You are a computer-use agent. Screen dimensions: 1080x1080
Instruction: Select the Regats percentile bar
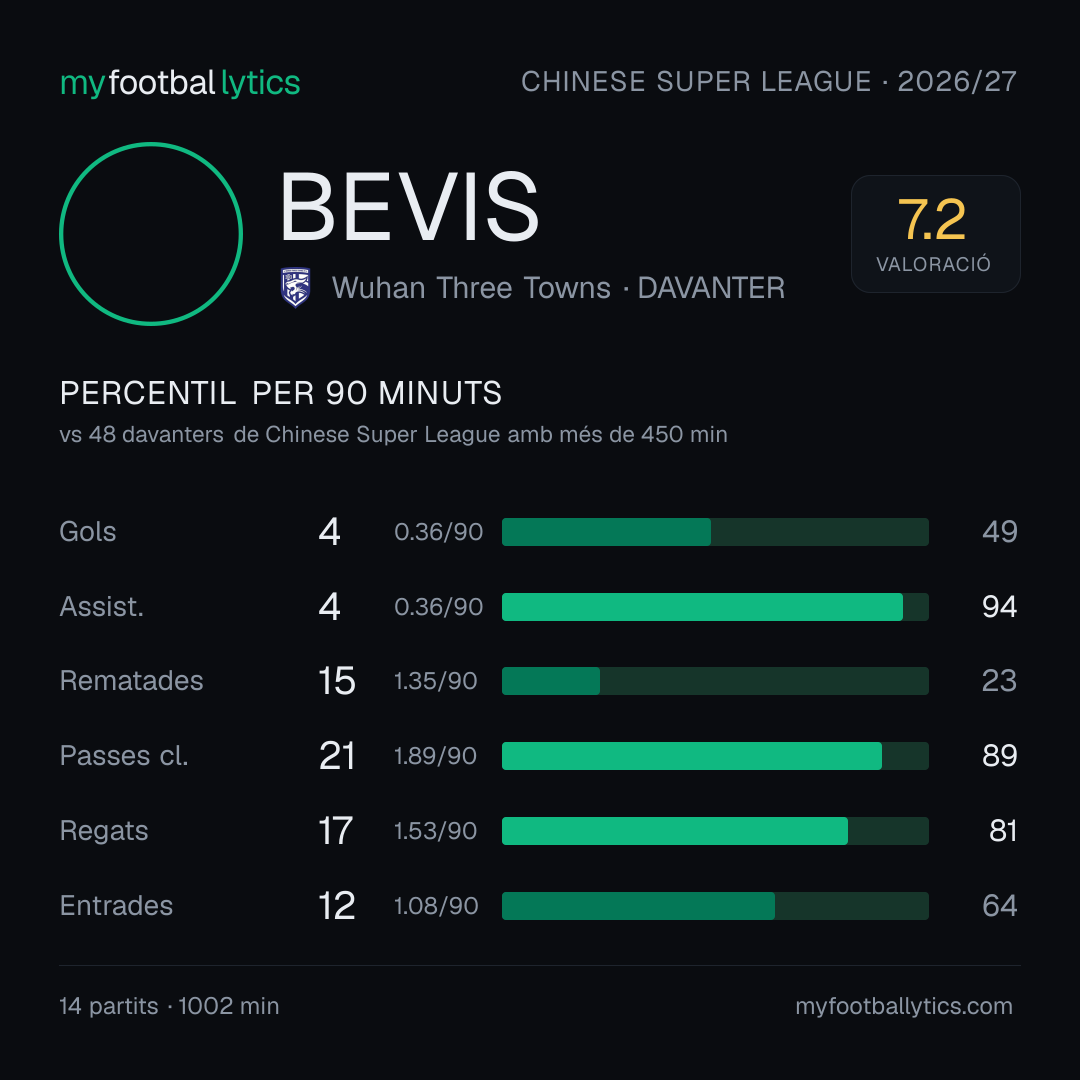[x=715, y=831]
